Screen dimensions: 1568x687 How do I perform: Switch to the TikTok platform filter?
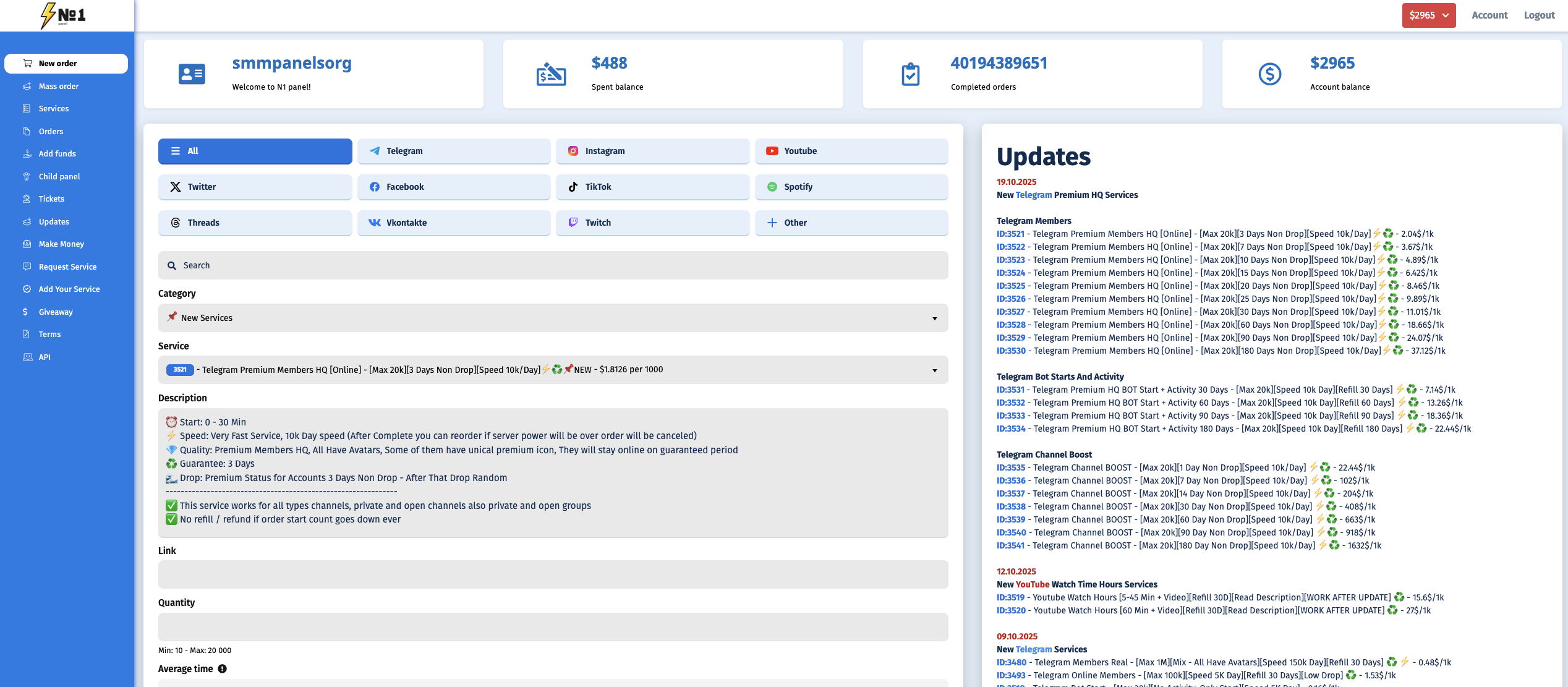coord(652,187)
